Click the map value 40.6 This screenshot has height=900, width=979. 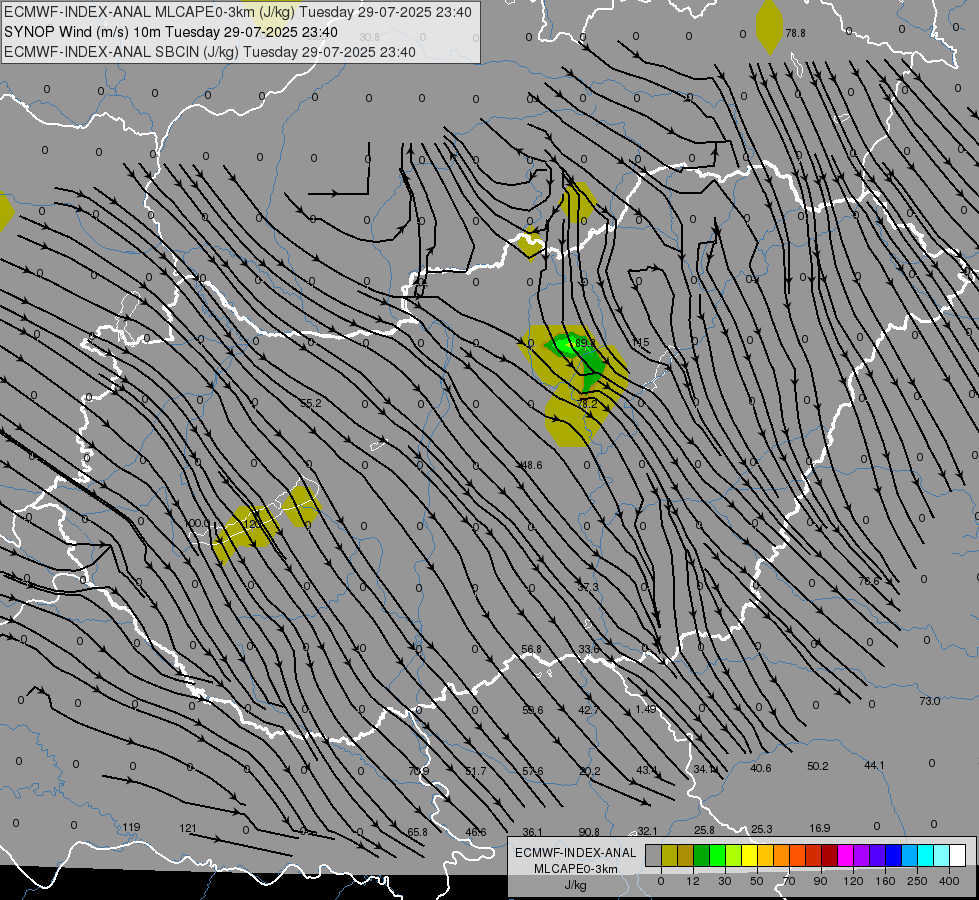[x=760, y=768]
